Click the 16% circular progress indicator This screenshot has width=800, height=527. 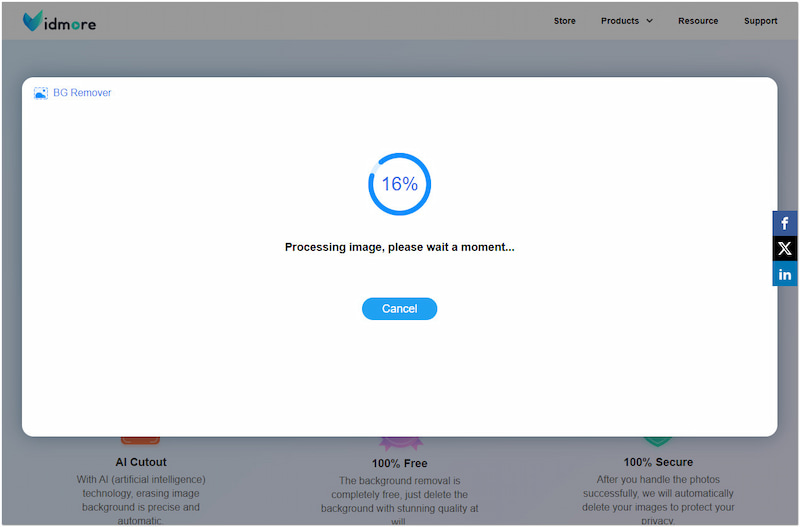[x=399, y=184]
